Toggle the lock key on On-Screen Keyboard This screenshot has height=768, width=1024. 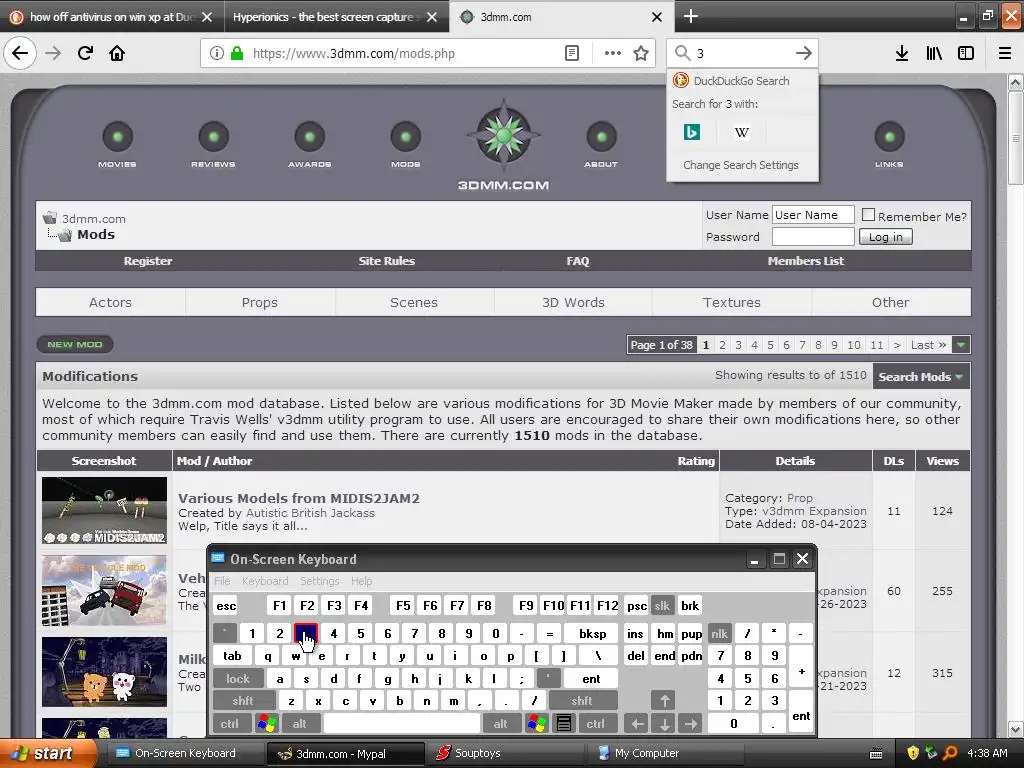click(x=238, y=679)
